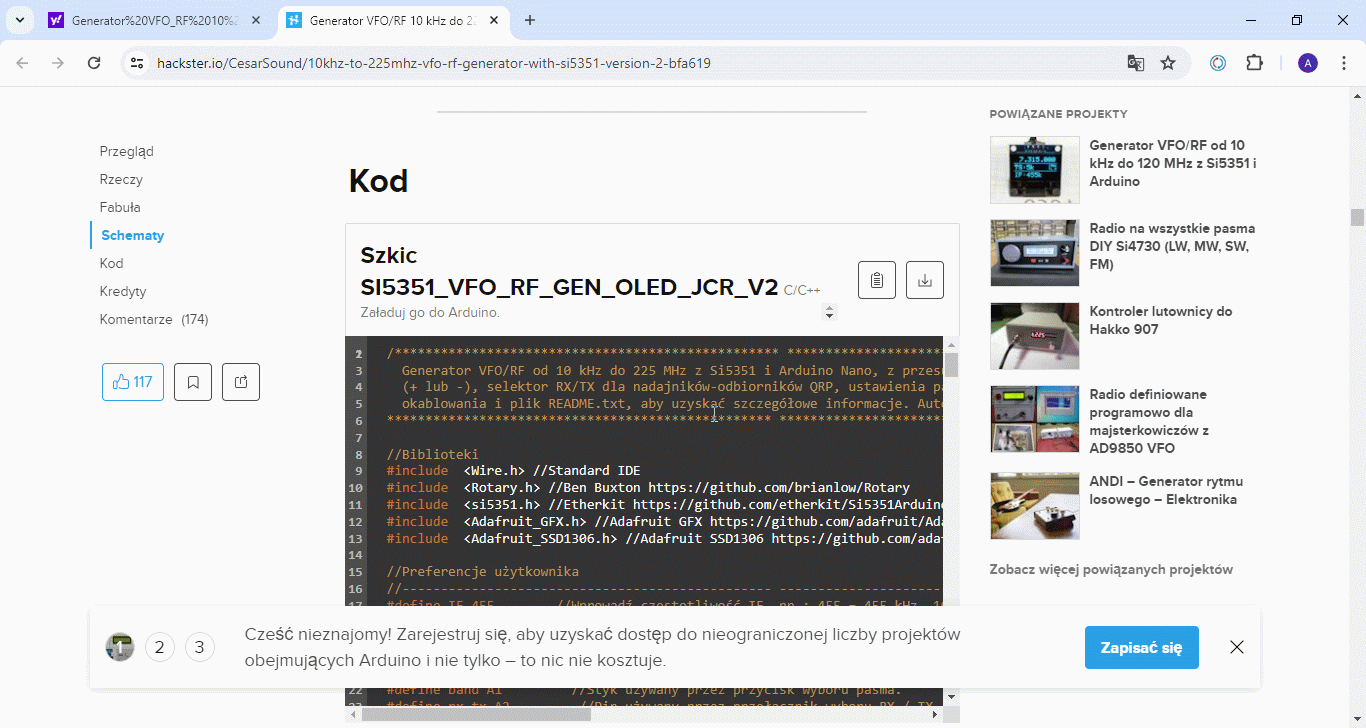
Task: Open the Google Translate icon in address bar
Action: tap(1135, 63)
